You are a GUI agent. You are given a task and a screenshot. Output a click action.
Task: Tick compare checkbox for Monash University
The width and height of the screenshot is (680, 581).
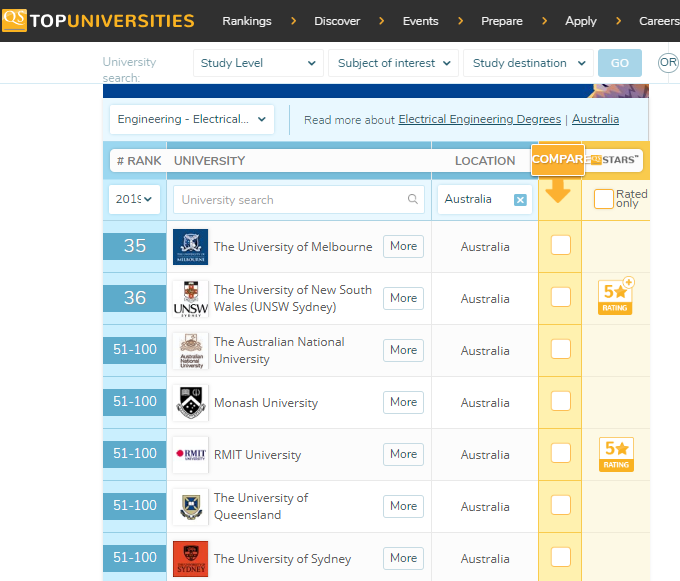[x=561, y=401]
